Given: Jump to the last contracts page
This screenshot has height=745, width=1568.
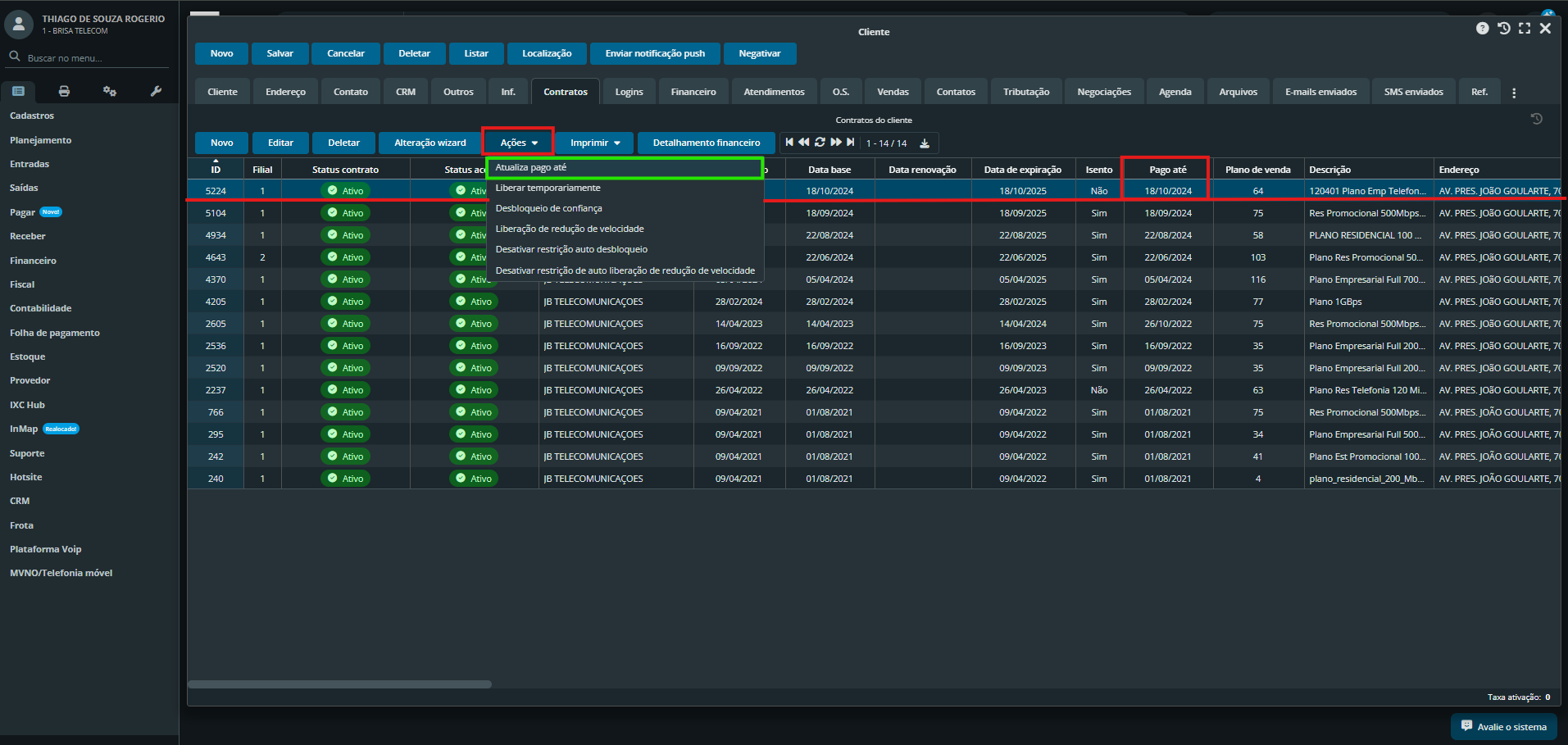Looking at the screenshot, I should (851, 143).
